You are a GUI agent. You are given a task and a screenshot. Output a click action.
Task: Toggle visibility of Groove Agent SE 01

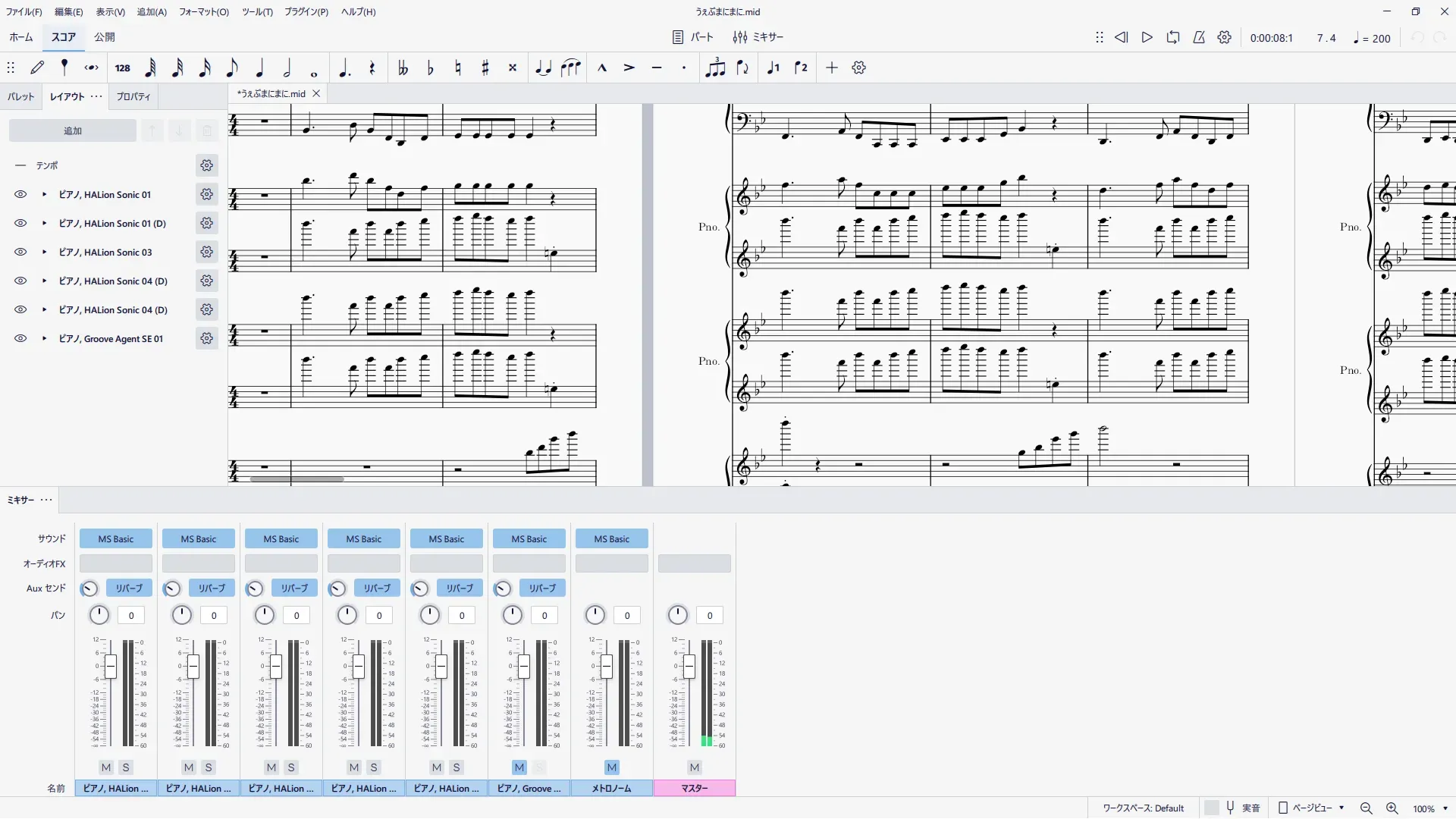20,339
